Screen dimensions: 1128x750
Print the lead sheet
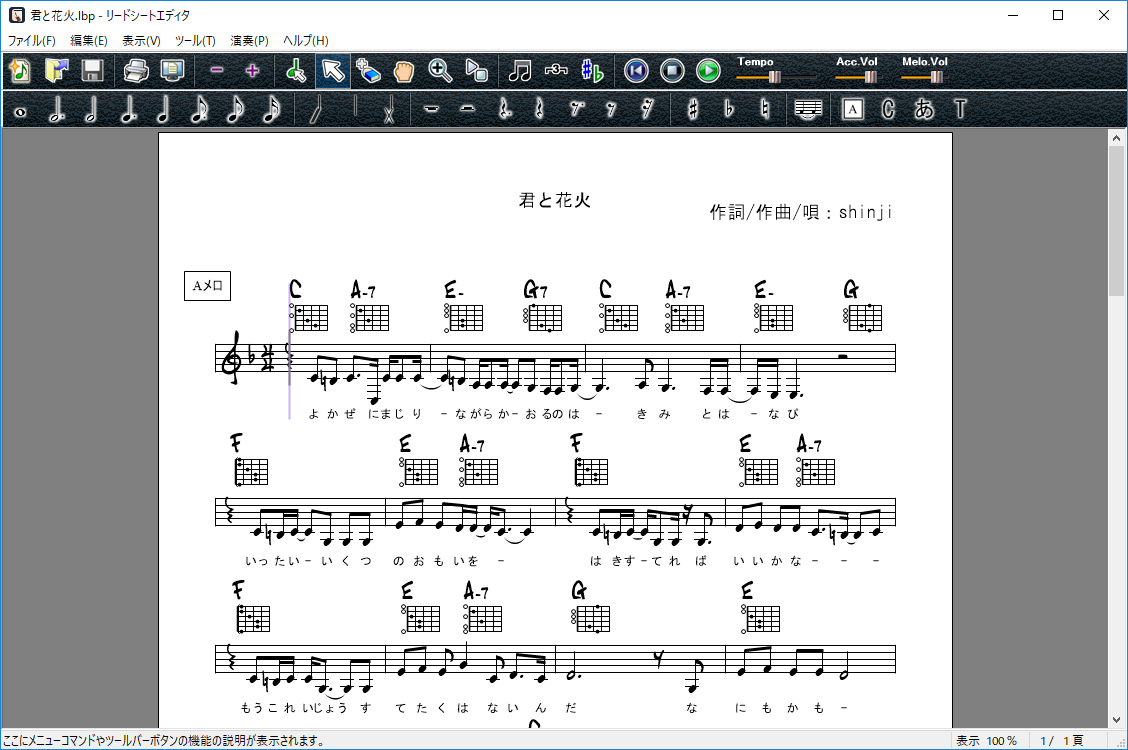pyautogui.click(x=136, y=70)
